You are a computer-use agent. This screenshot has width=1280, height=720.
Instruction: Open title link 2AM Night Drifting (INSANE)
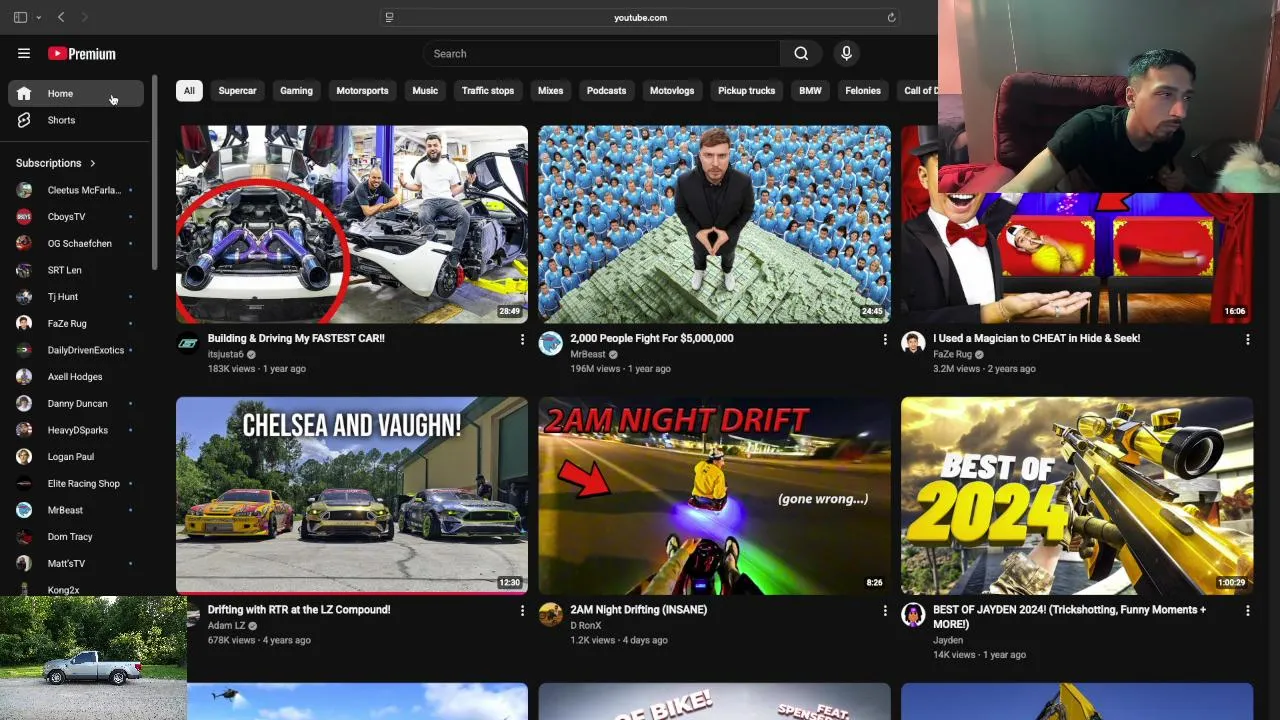coord(638,609)
